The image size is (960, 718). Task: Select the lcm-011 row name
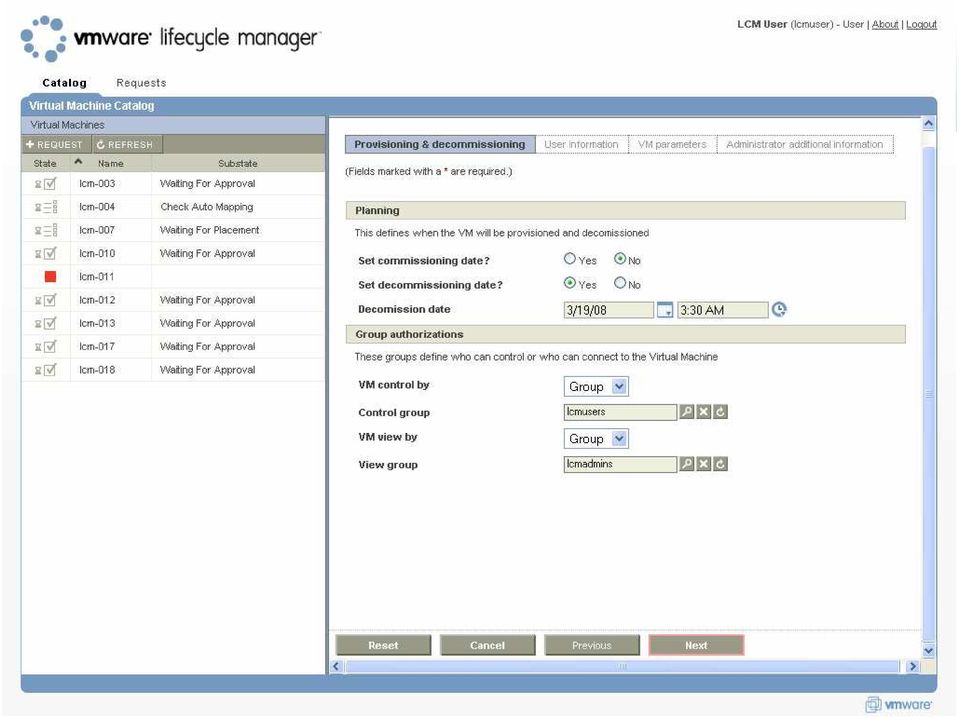click(x=97, y=277)
